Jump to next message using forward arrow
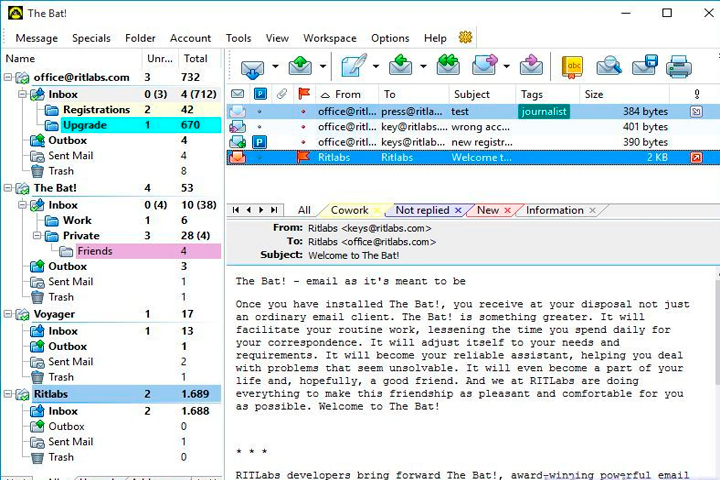The height and width of the screenshot is (480, 720). tap(261, 210)
